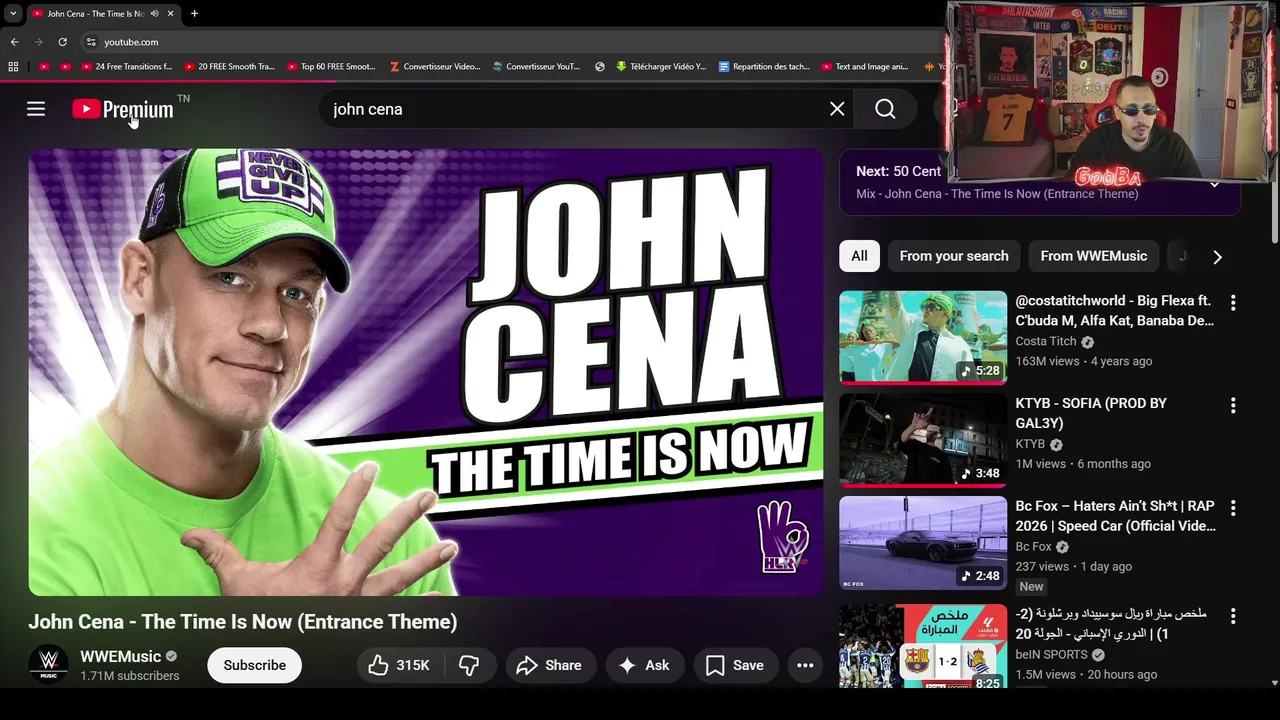Open the Text and Image ani... bookmark
The height and width of the screenshot is (720, 1280).
coord(865,67)
